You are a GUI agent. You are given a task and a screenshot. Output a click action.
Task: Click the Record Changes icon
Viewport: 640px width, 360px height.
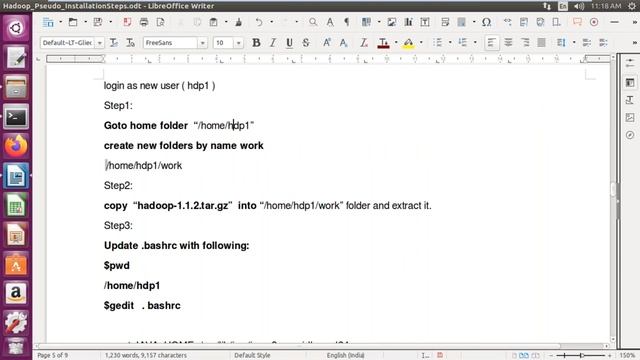(594, 22)
